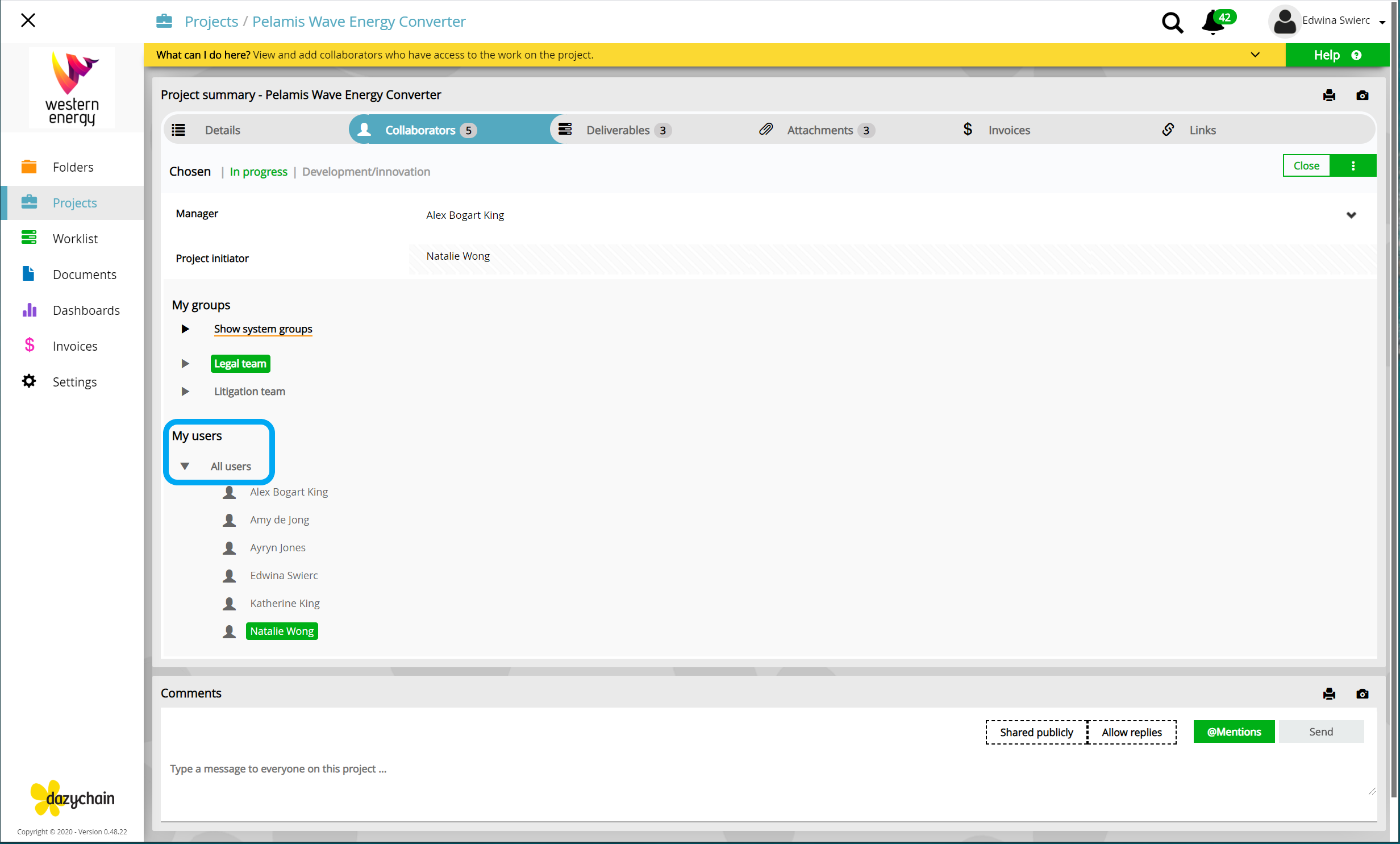
Task: Select the Collaborators tab
Action: (x=449, y=130)
